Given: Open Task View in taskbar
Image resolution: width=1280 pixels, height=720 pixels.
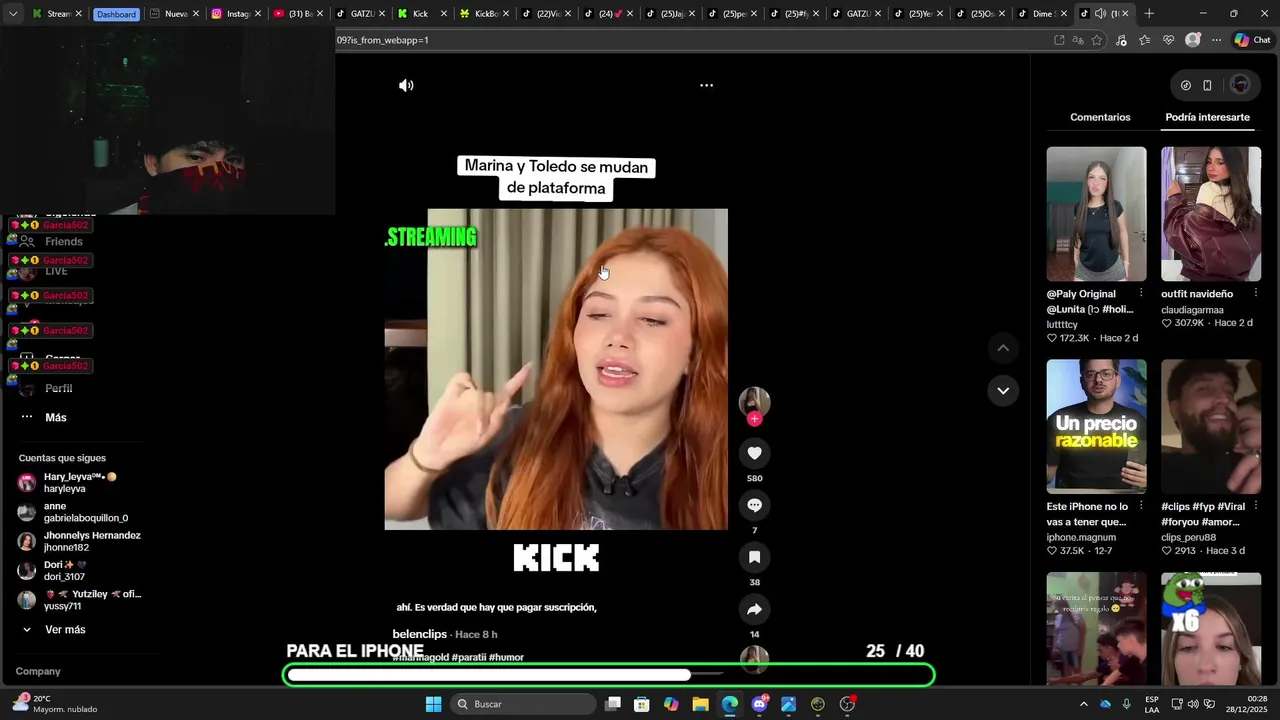Looking at the screenshot, I should tap(613, 704).
